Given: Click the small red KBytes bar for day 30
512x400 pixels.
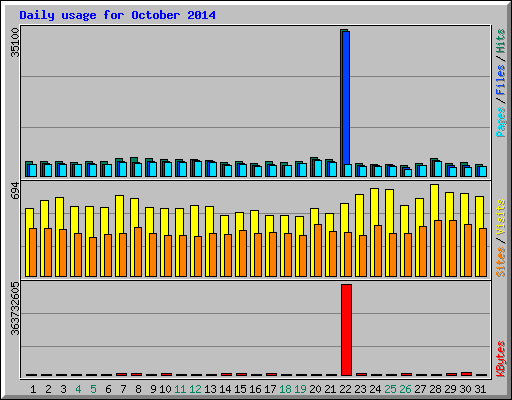Looking at the screenshot, I should tap(466, 374).
